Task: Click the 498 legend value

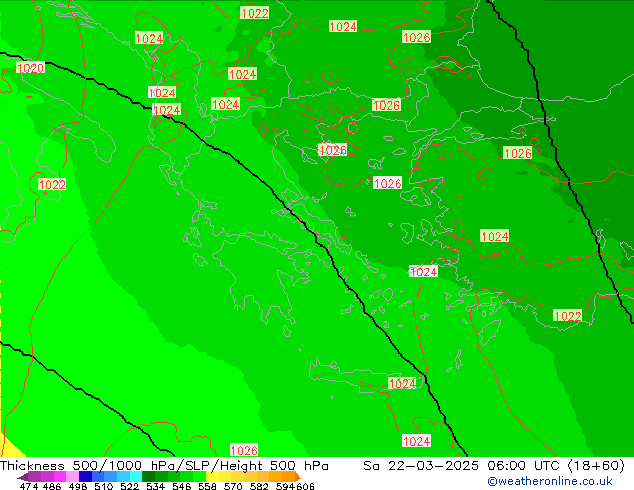Action: coord(78,486)
